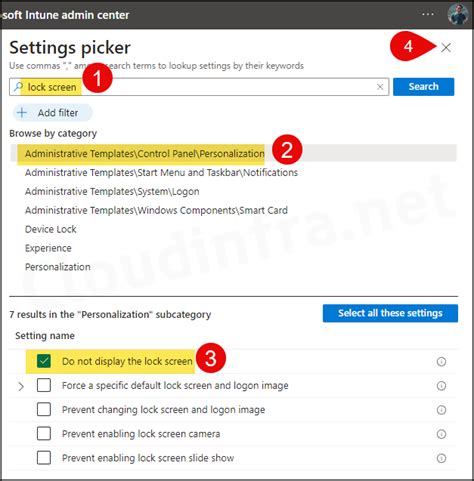Uncheck Do not display the lock screen
This screenshot has width=474, height=481.
tap(44, 361)
